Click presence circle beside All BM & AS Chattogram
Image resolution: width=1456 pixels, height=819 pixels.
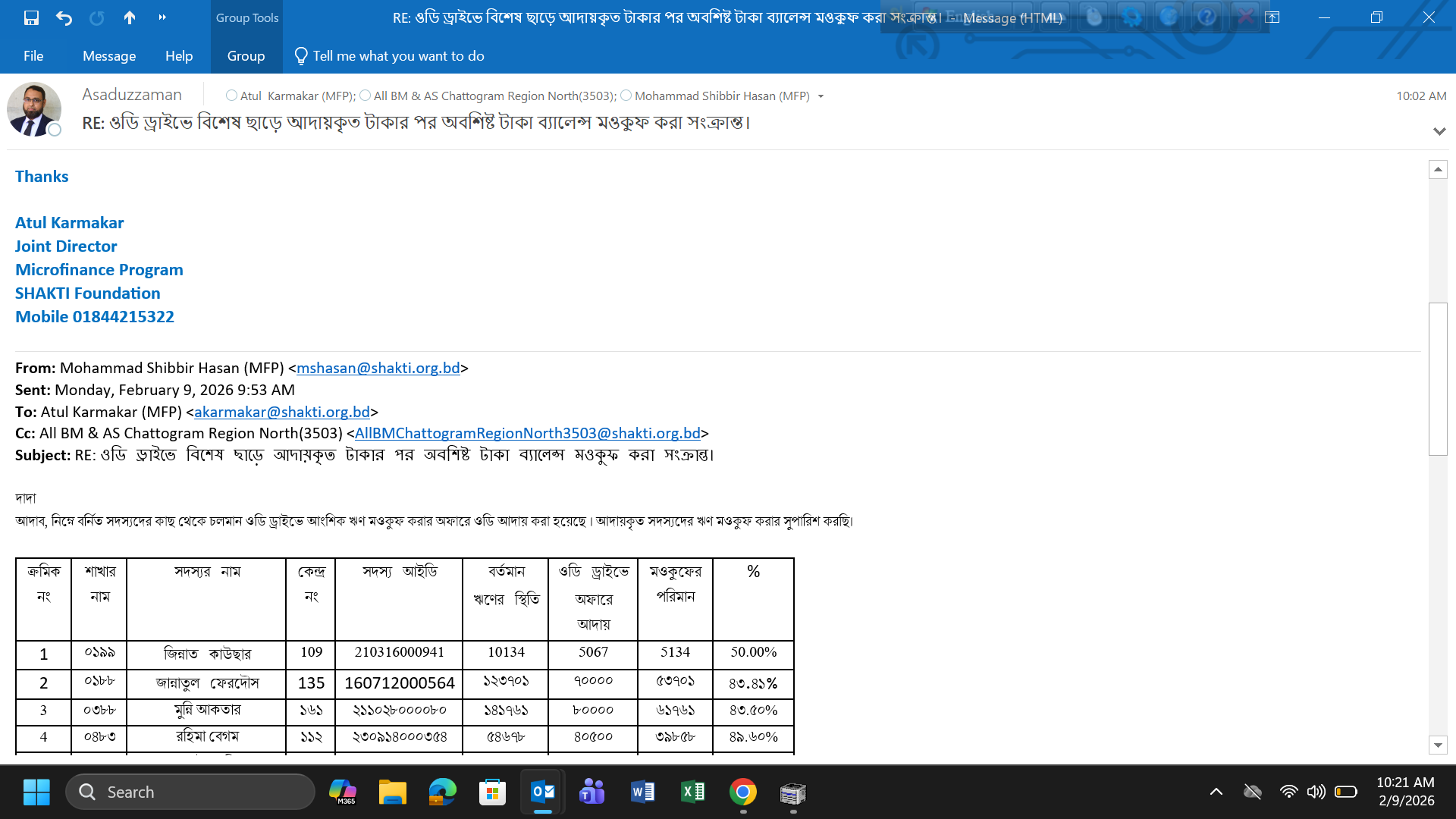coord(366,96)
